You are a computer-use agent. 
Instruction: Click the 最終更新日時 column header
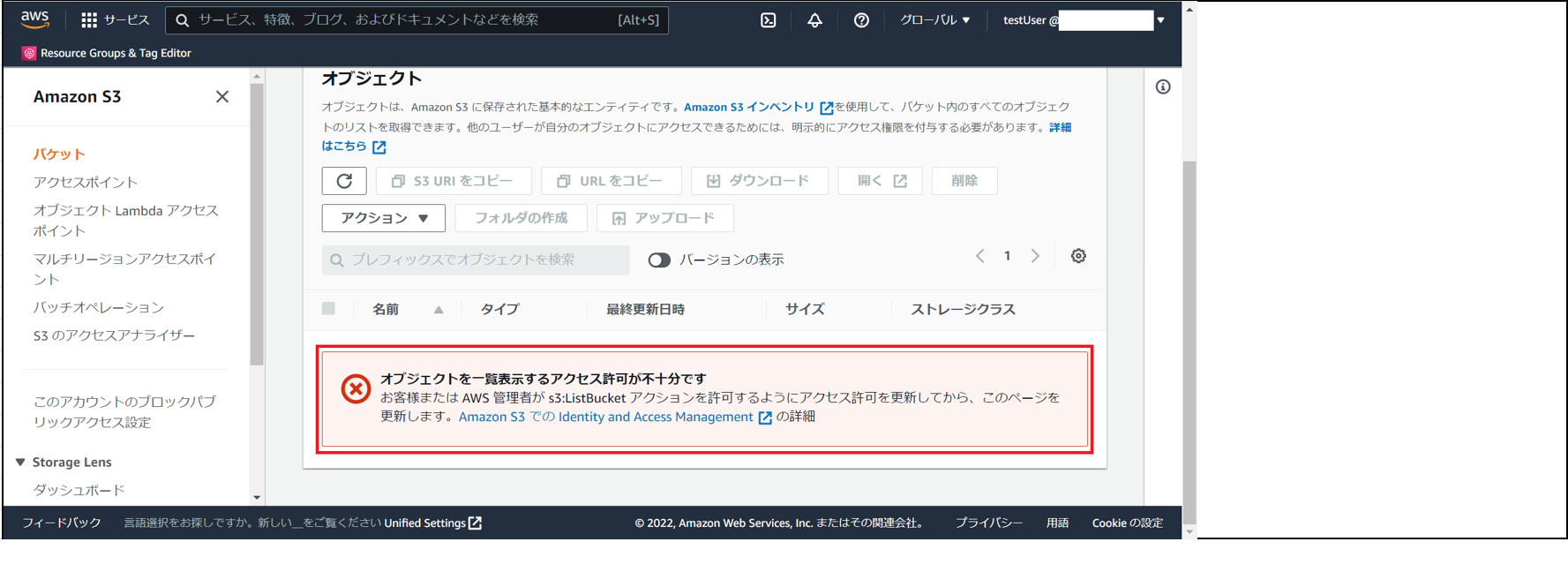tap(645, 309)
